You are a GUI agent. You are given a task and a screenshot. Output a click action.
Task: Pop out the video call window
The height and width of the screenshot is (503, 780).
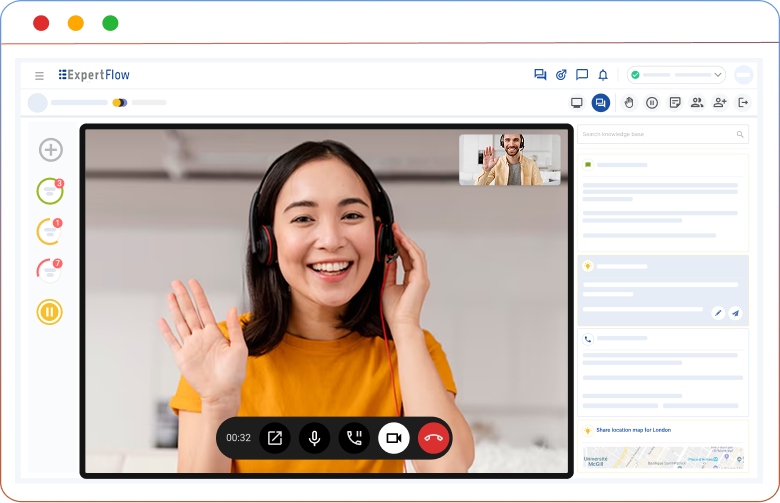click(x=275, y=438)
